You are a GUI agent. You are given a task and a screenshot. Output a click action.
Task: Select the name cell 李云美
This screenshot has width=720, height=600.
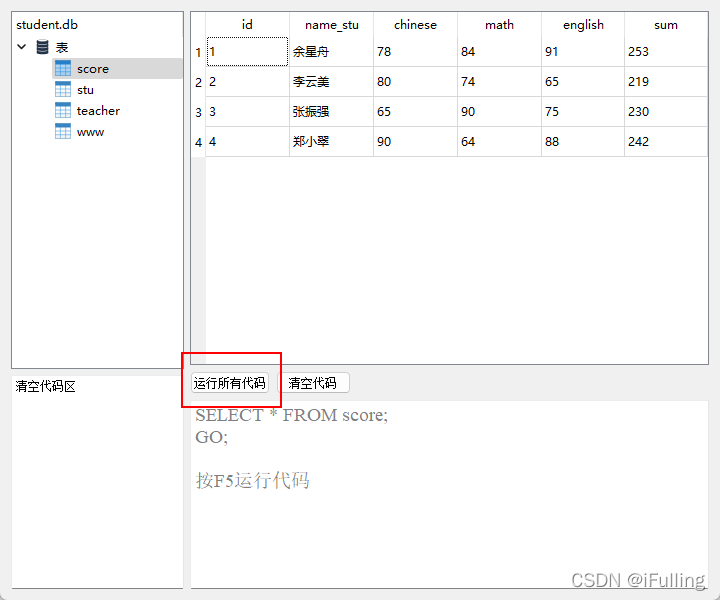tap(332, 82)
